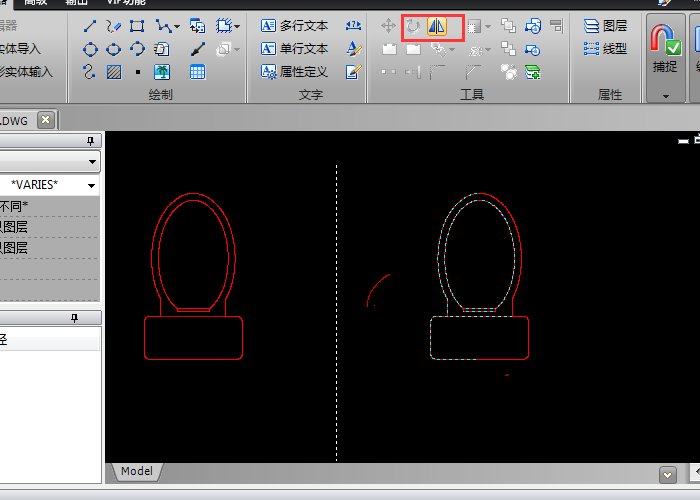Pin the lower left panel
700x500 pixels.
[x=74, y=318]
